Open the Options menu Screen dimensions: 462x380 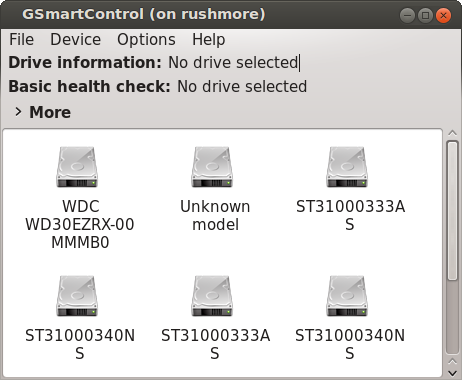pyautogui.click(x=146, y=40)
